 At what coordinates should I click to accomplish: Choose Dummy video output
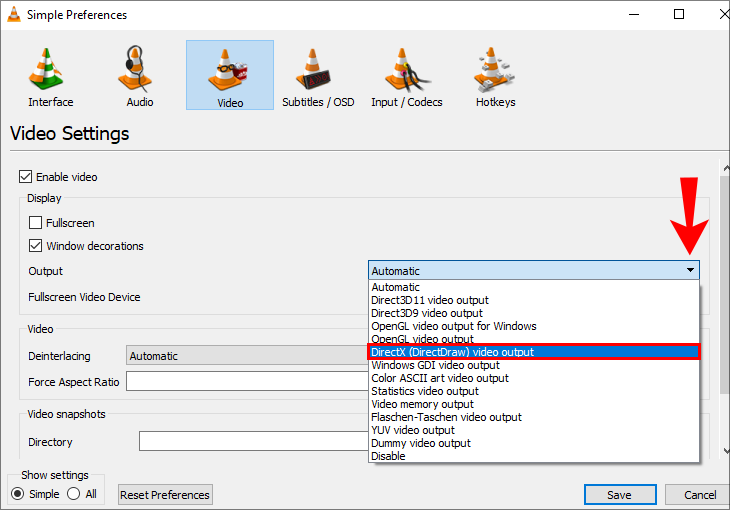(x=534, y=443)
